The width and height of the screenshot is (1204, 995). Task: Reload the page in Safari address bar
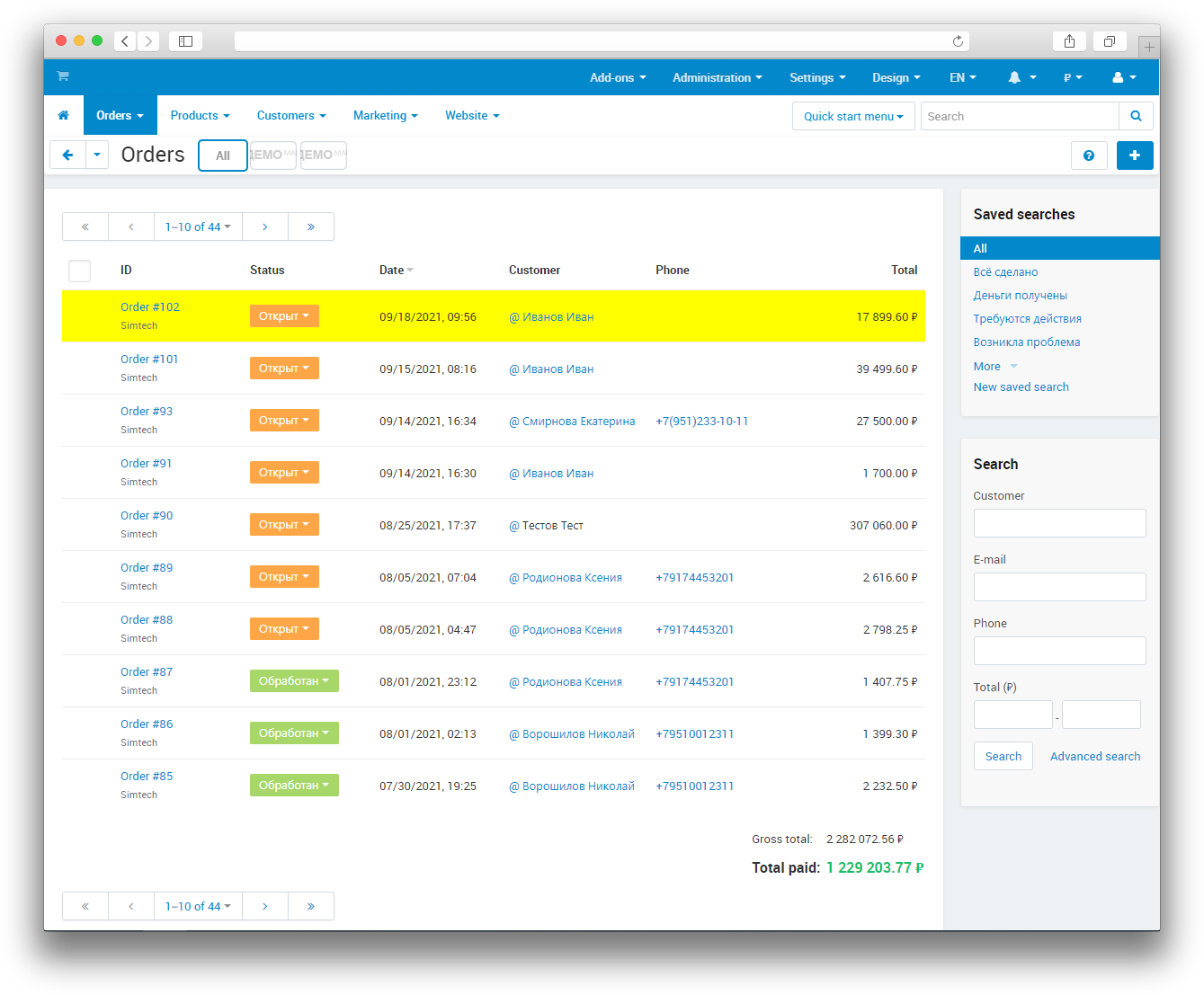click(x=958, y=41)
